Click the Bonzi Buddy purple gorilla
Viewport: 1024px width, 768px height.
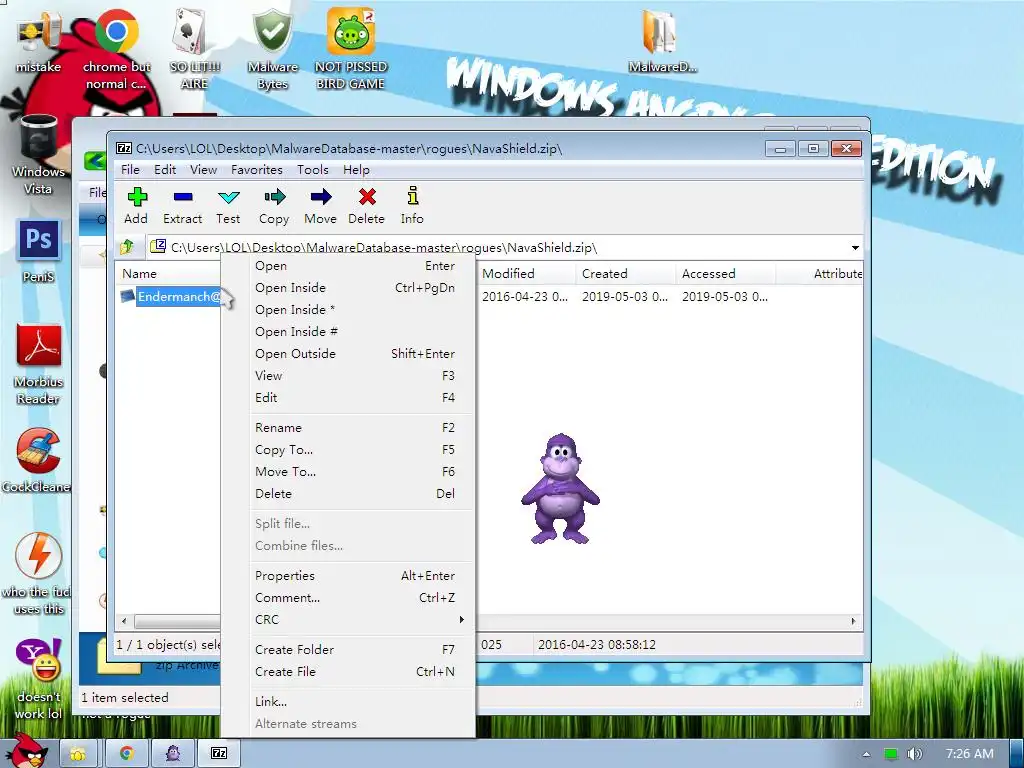(560, 488)
